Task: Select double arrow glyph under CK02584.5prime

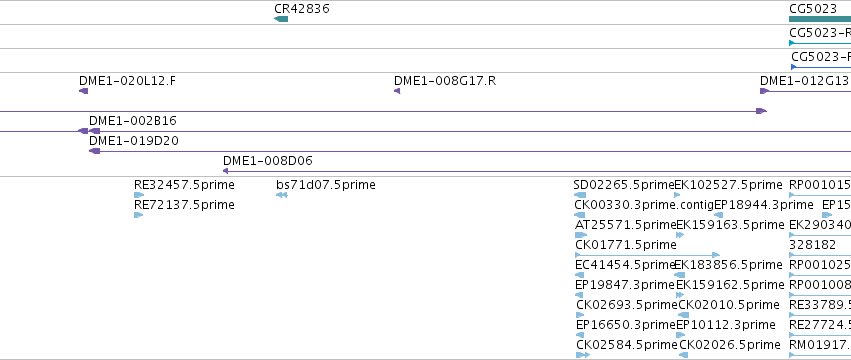Action: pyautogui.click(x=583, y=355)
